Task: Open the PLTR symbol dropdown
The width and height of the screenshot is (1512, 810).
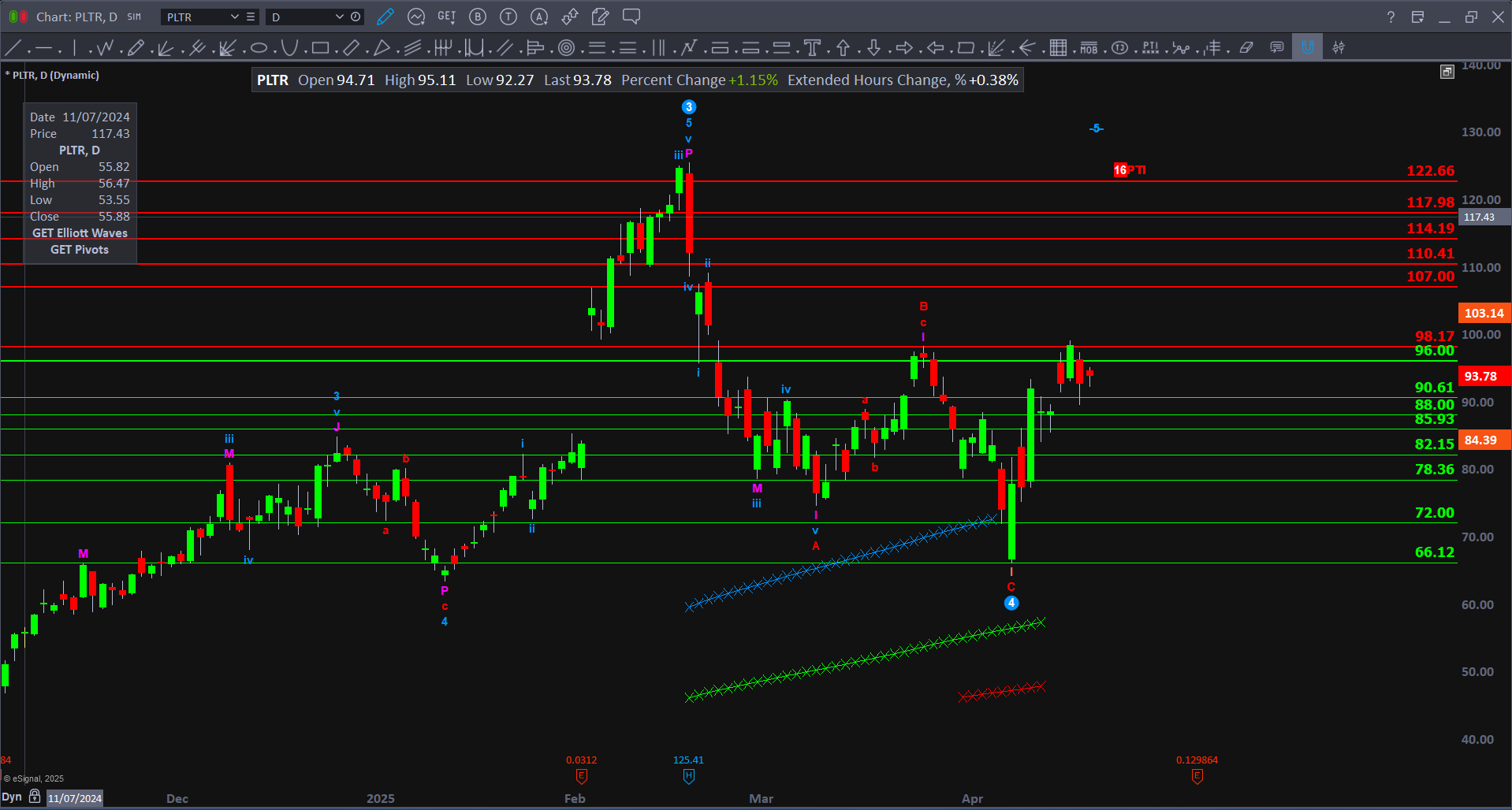Action: (x=234, y=17)
